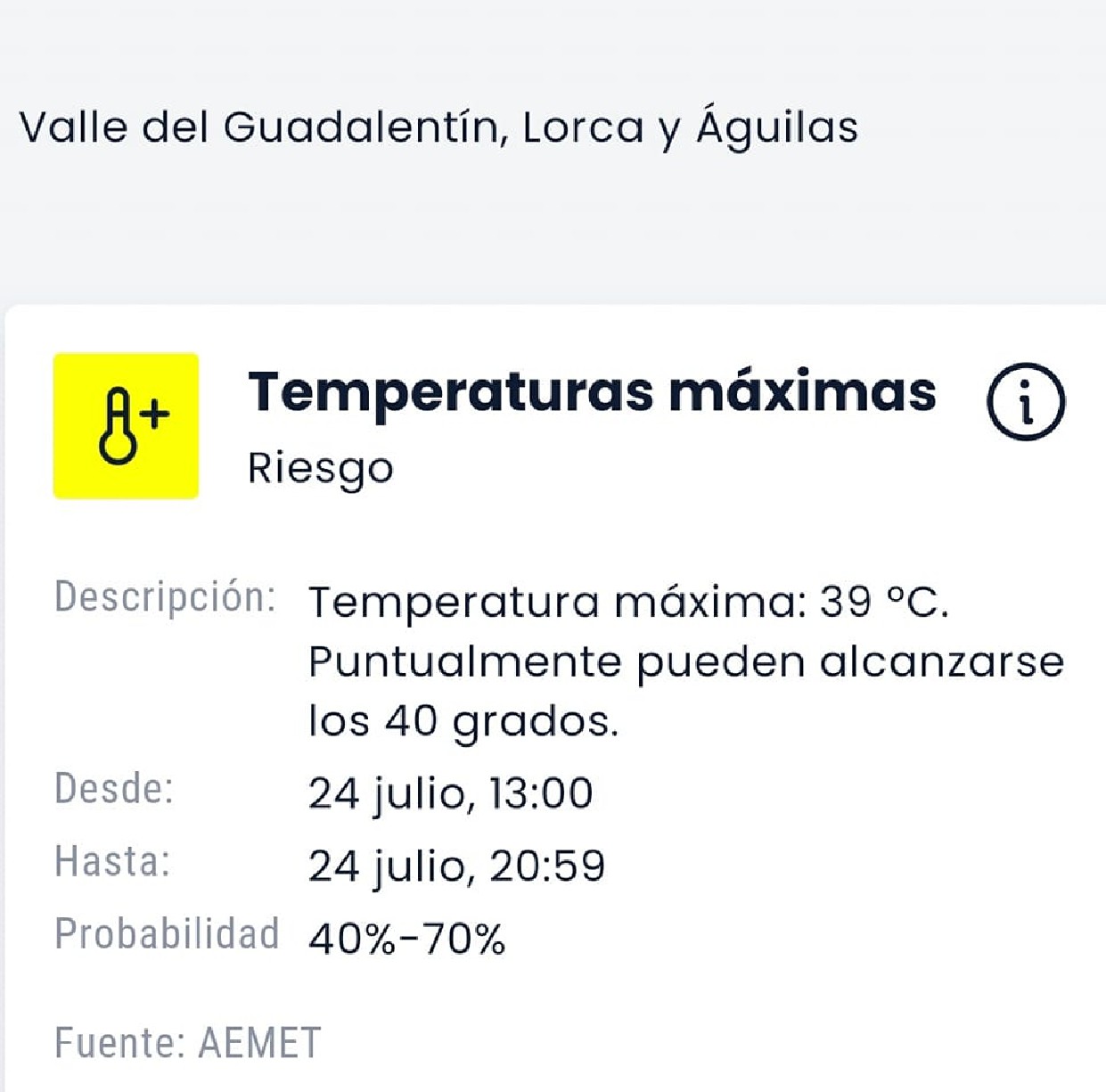Image resolution: width=1106 pixels, height=1092 pixels.
Task: Select the Temperaturas máximas heading
Action: [592, 392]
